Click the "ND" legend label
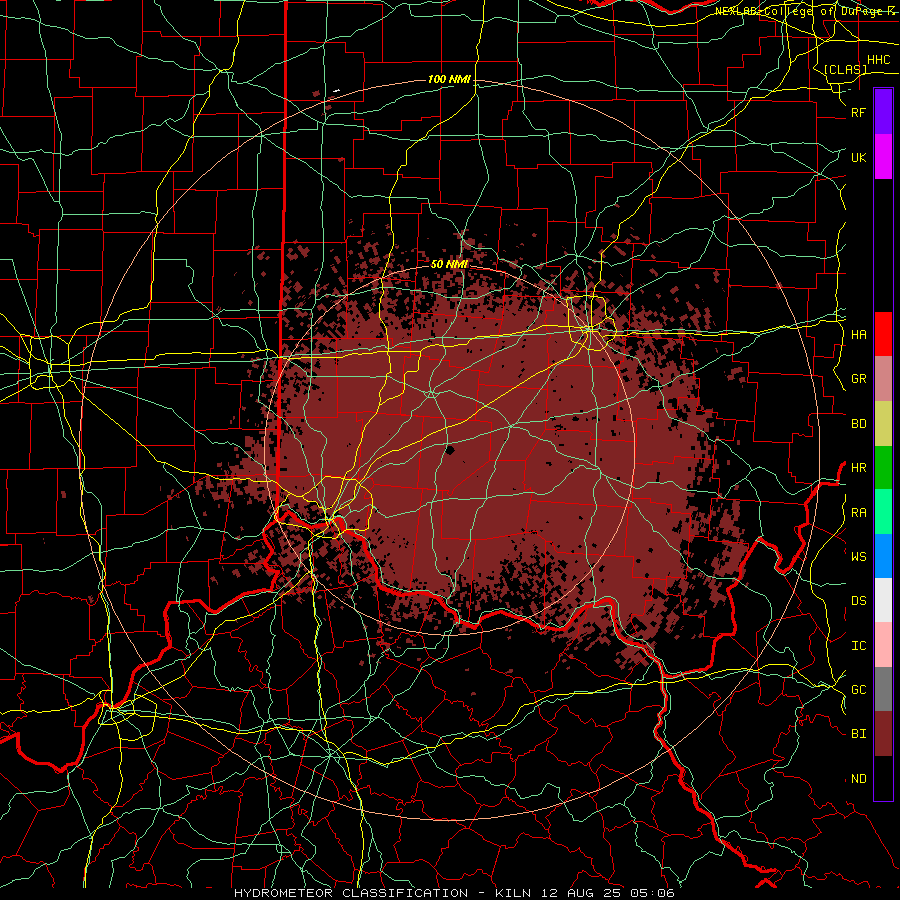The width and height of the screenshot is (900, 900). tap(859, 778)
